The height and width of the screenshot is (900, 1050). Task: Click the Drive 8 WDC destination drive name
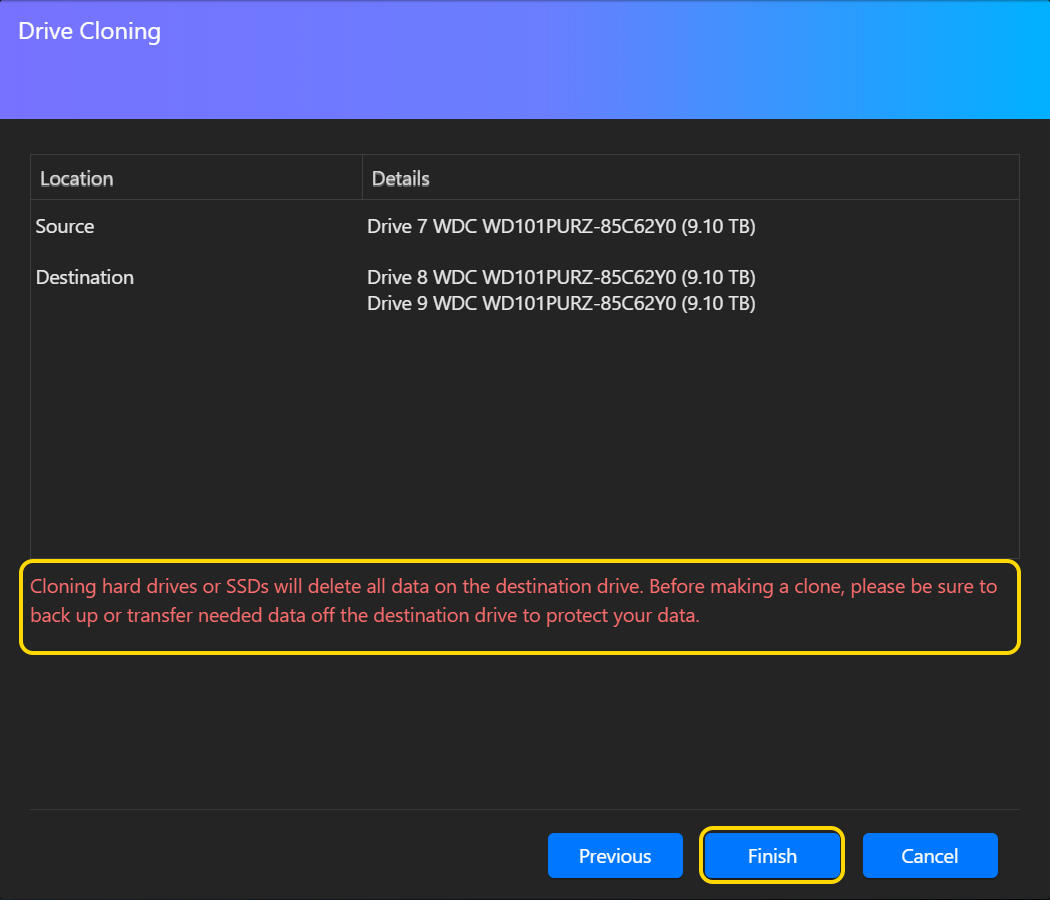click(x=521, y=277)
